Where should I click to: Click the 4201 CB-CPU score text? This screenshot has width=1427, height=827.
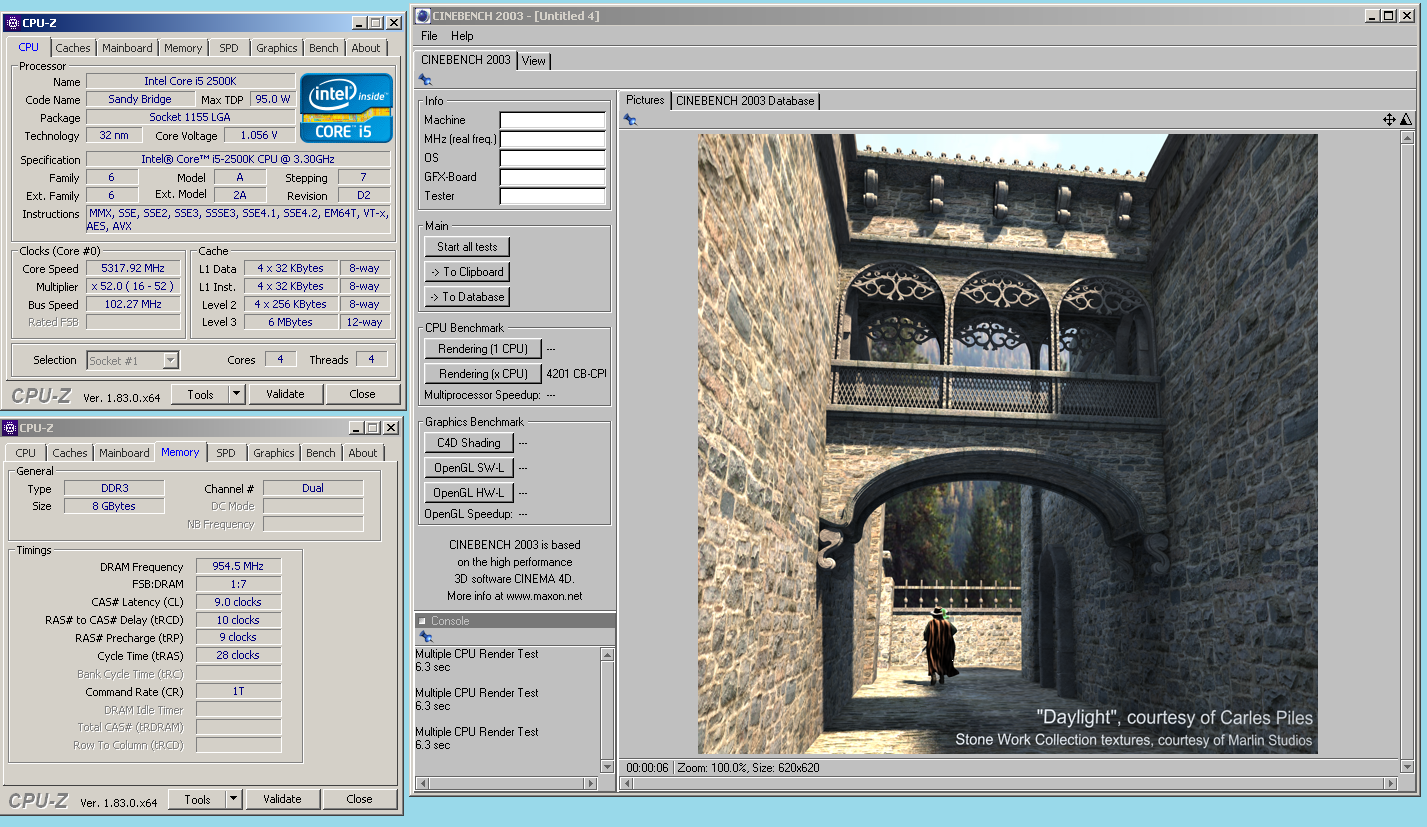(x=576, y=374)
